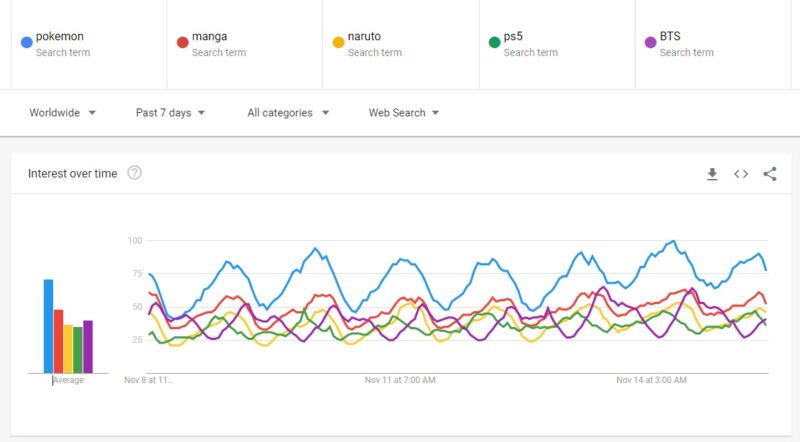Download the Interest over time chart data
The width and height of the screenshot is (800, 442).
click(x=712, y=174)
